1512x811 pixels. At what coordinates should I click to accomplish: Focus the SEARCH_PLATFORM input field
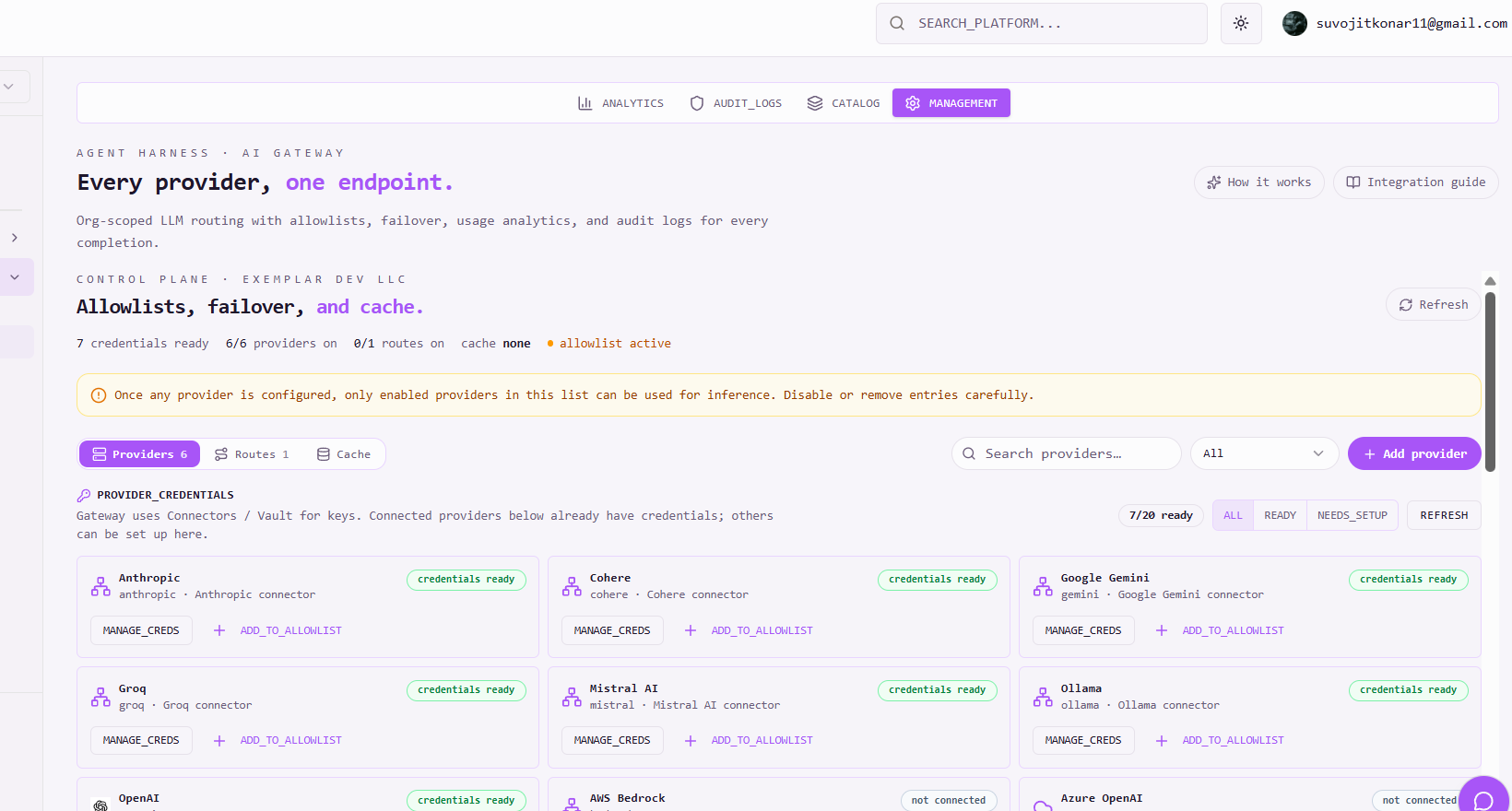[1042, 23]
